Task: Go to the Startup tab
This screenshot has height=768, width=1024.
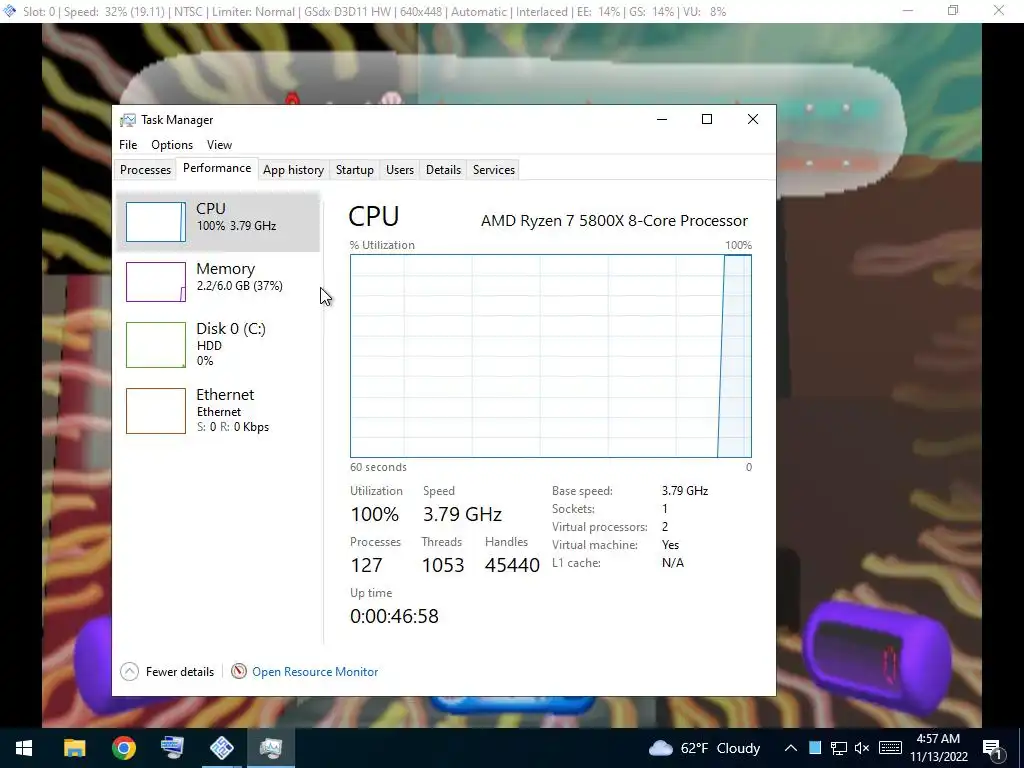Action: [x=355, y=170]
